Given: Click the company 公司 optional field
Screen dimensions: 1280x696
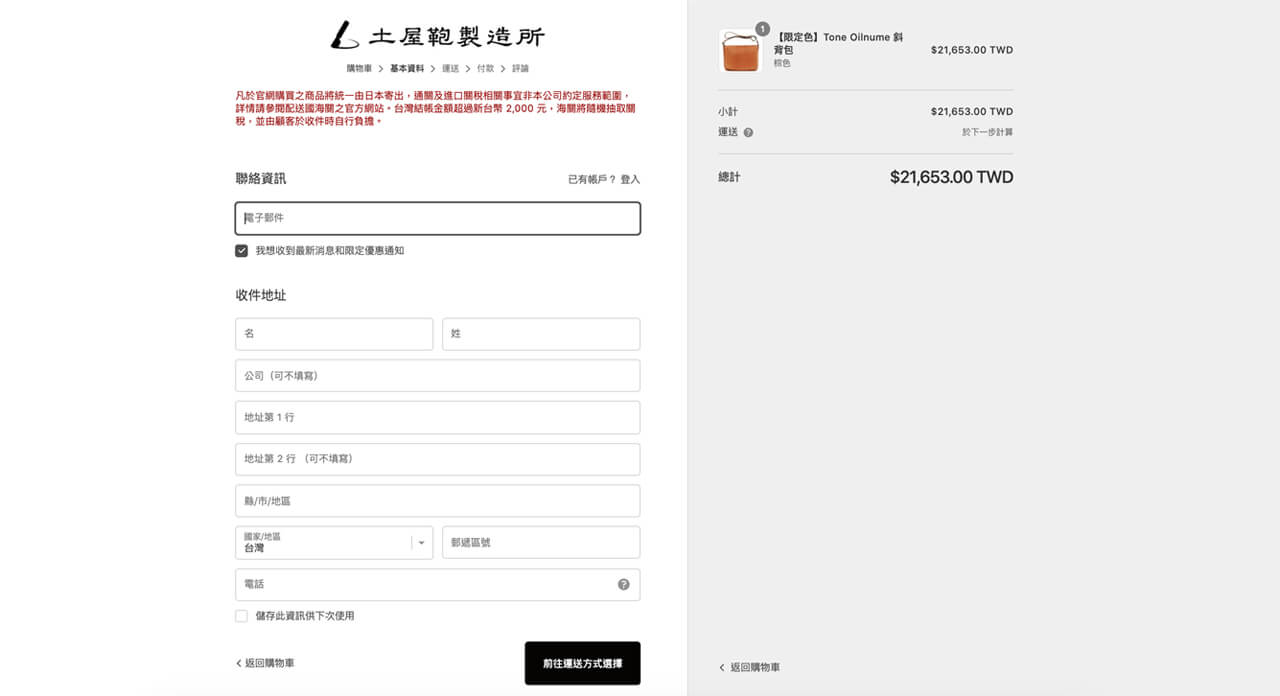Looking at the screenshot, I should tap(438, 376).
